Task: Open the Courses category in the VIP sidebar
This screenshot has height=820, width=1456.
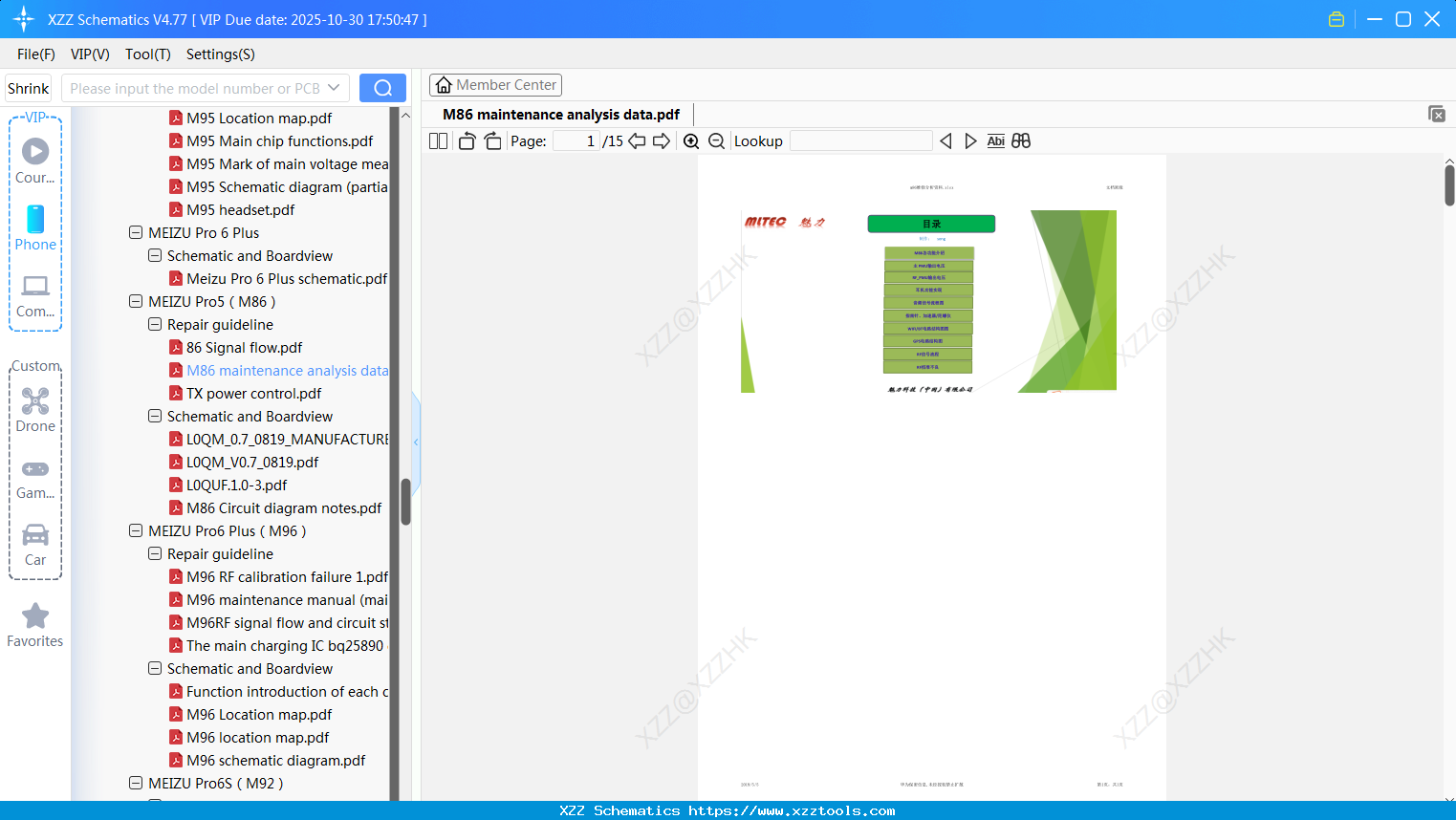Action: coord(35,161)
